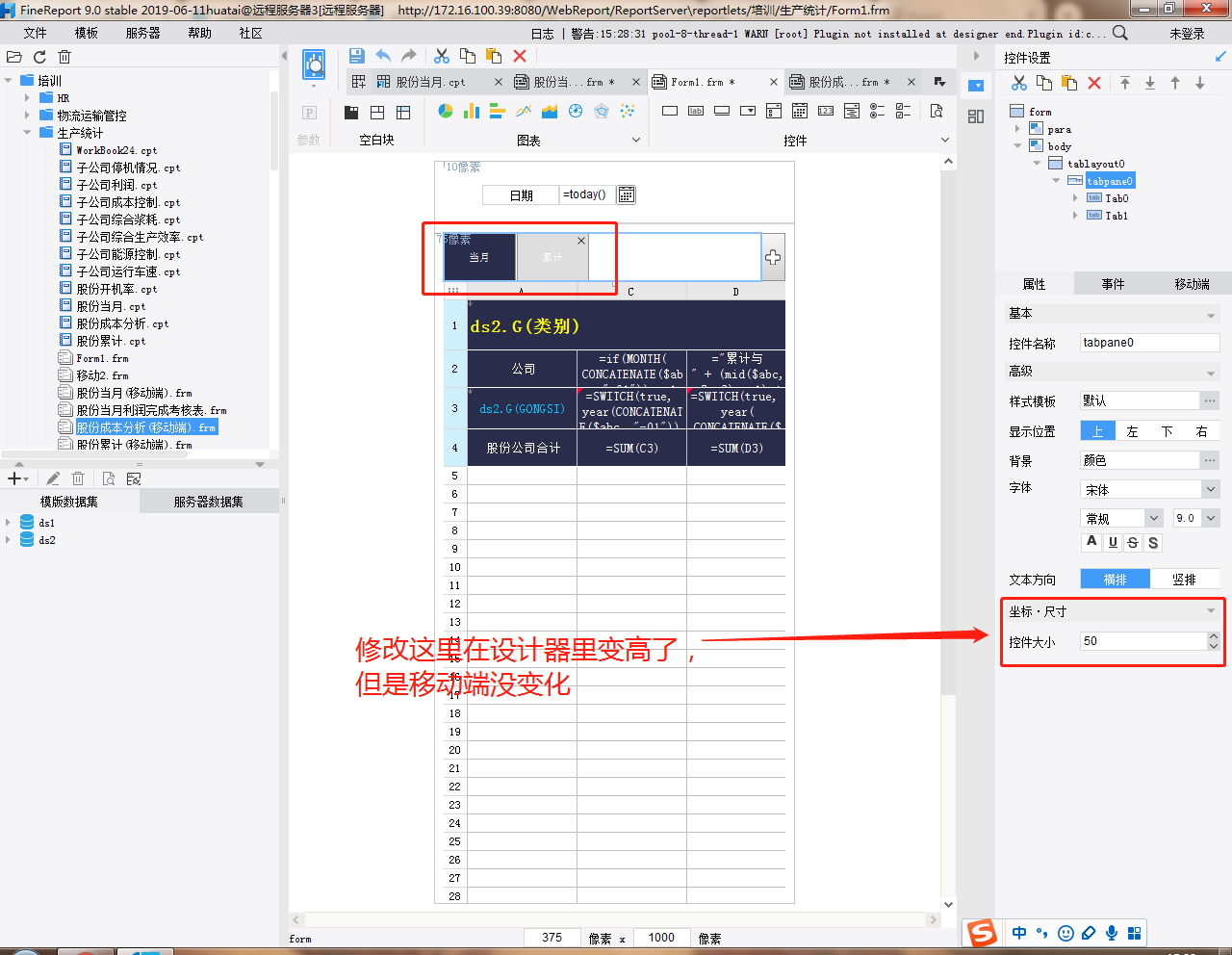Move the selected widget to the top of the order
This screenshot has width=1232, height=955.
point(1125,83)
